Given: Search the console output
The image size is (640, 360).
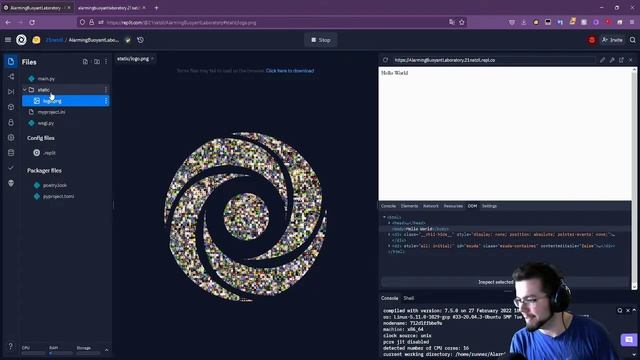Looking at the screenshot, I should 620,311.
